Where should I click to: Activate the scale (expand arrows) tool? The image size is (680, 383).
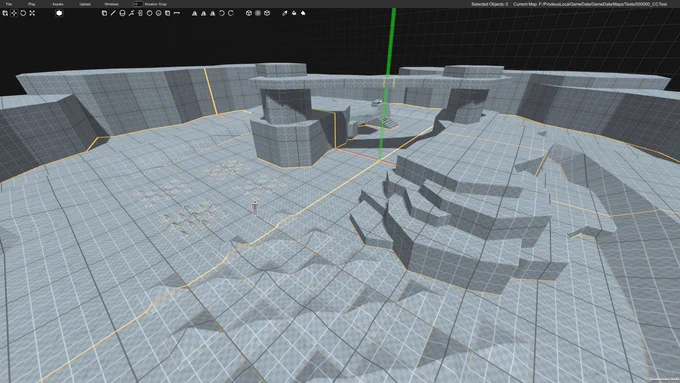(32, 13)
